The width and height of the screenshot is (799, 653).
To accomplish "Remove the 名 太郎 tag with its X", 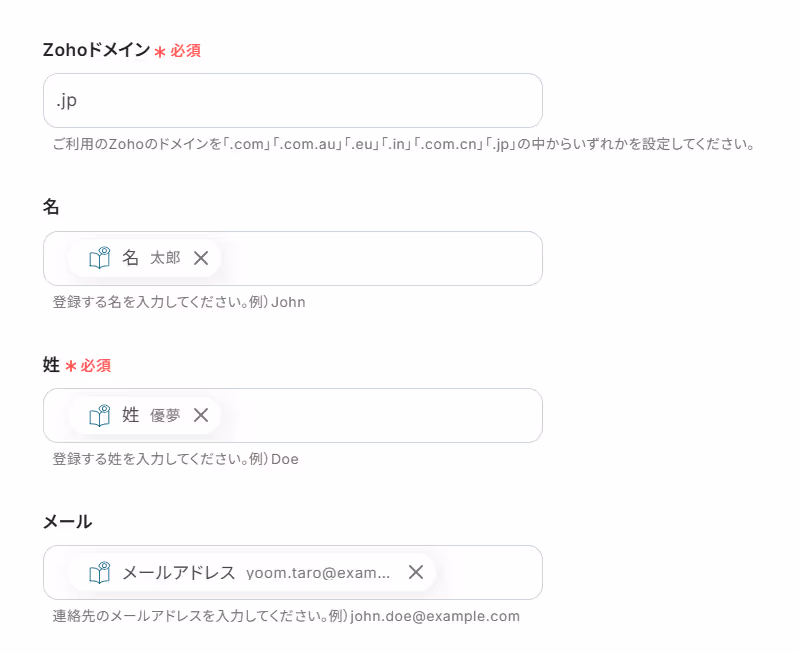I will tap(201, 258).
